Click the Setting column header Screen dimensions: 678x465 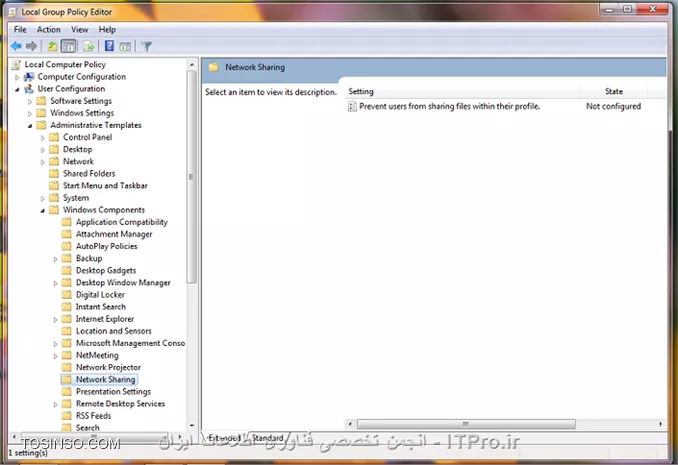click(x=463, y=91)
